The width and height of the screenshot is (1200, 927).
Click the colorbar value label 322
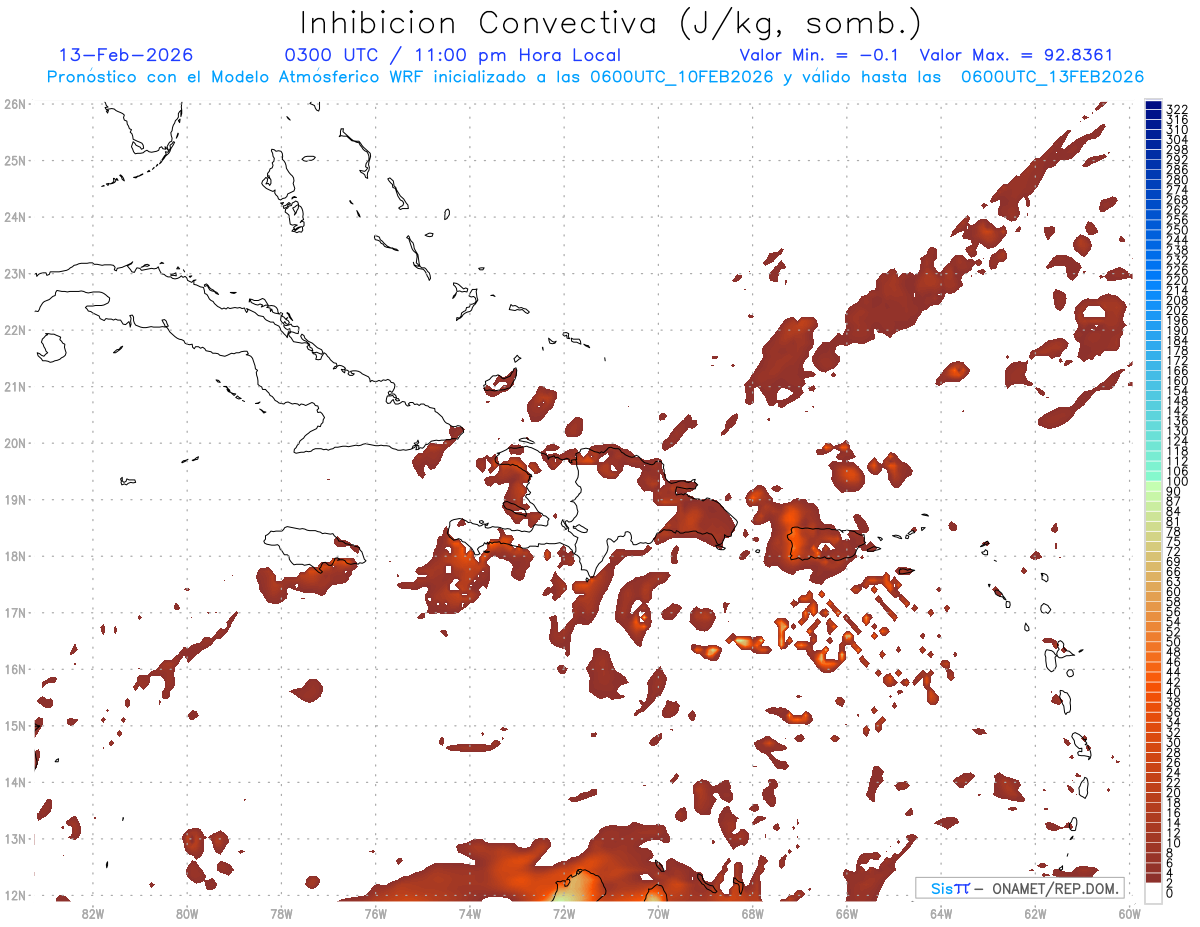point(1177,109)
